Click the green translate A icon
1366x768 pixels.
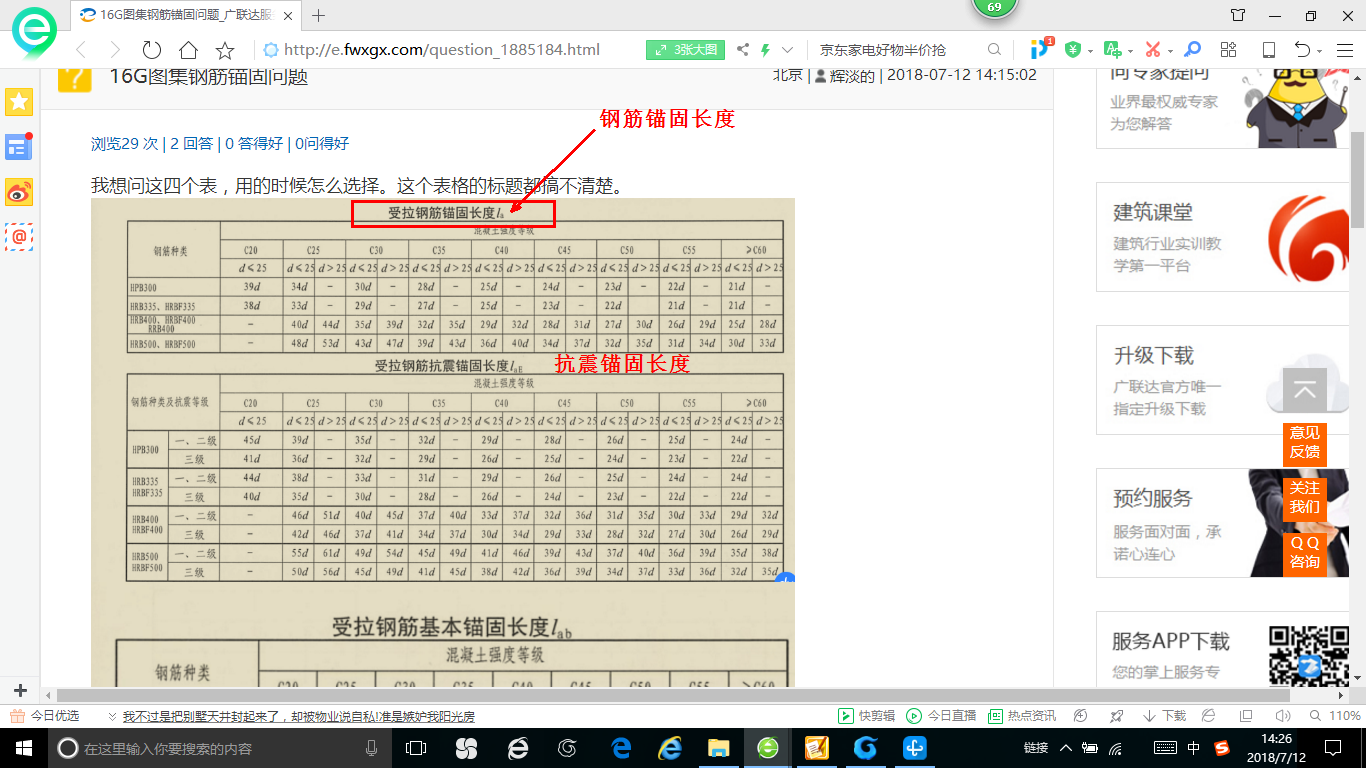coord(1112,49)
